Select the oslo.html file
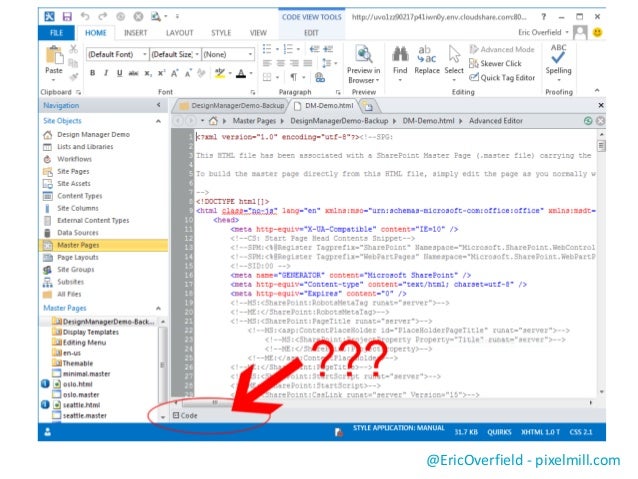 click(x=77, y=384)
